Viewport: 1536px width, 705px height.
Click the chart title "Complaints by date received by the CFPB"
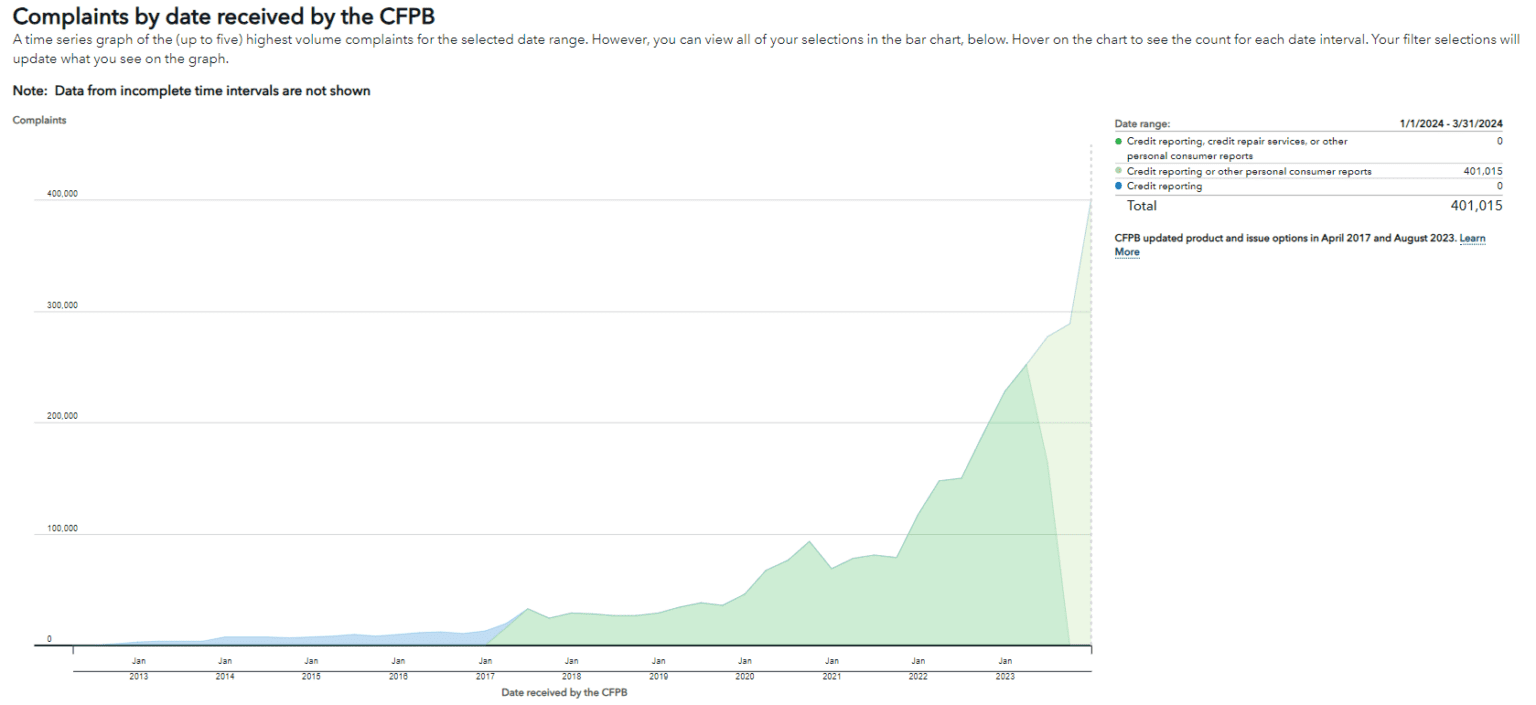click(x=224, y=17)
